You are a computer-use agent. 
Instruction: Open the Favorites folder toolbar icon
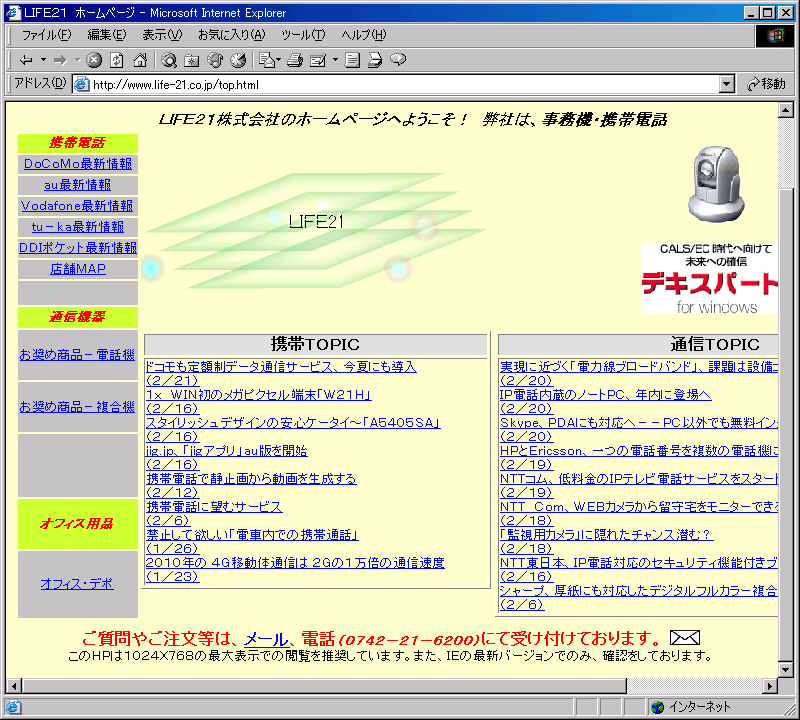pyautogui.click(x=191, y=60)
